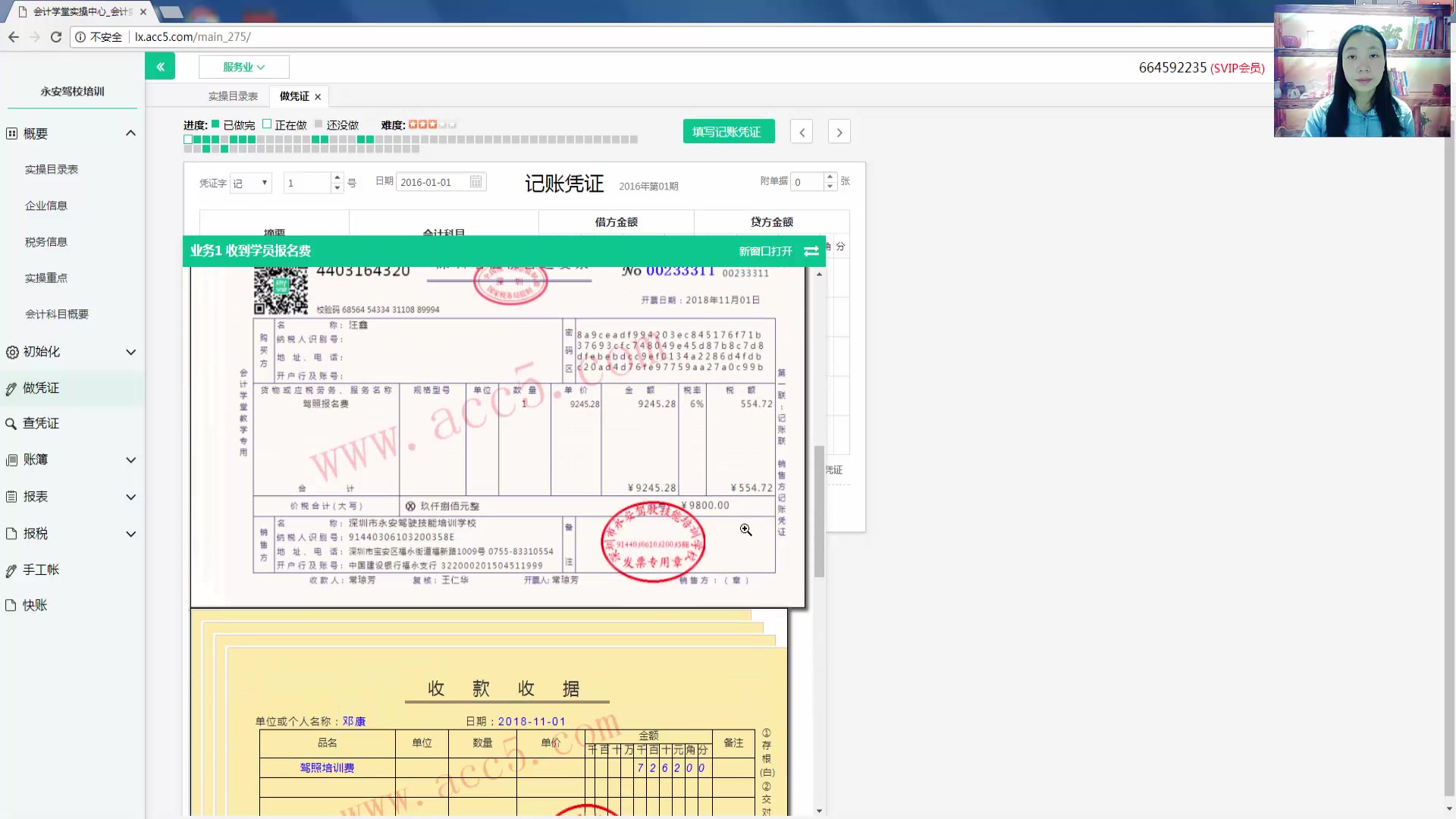
Task: Toggle the 正在做 progress legend box
Action: (x=267, y=124)
